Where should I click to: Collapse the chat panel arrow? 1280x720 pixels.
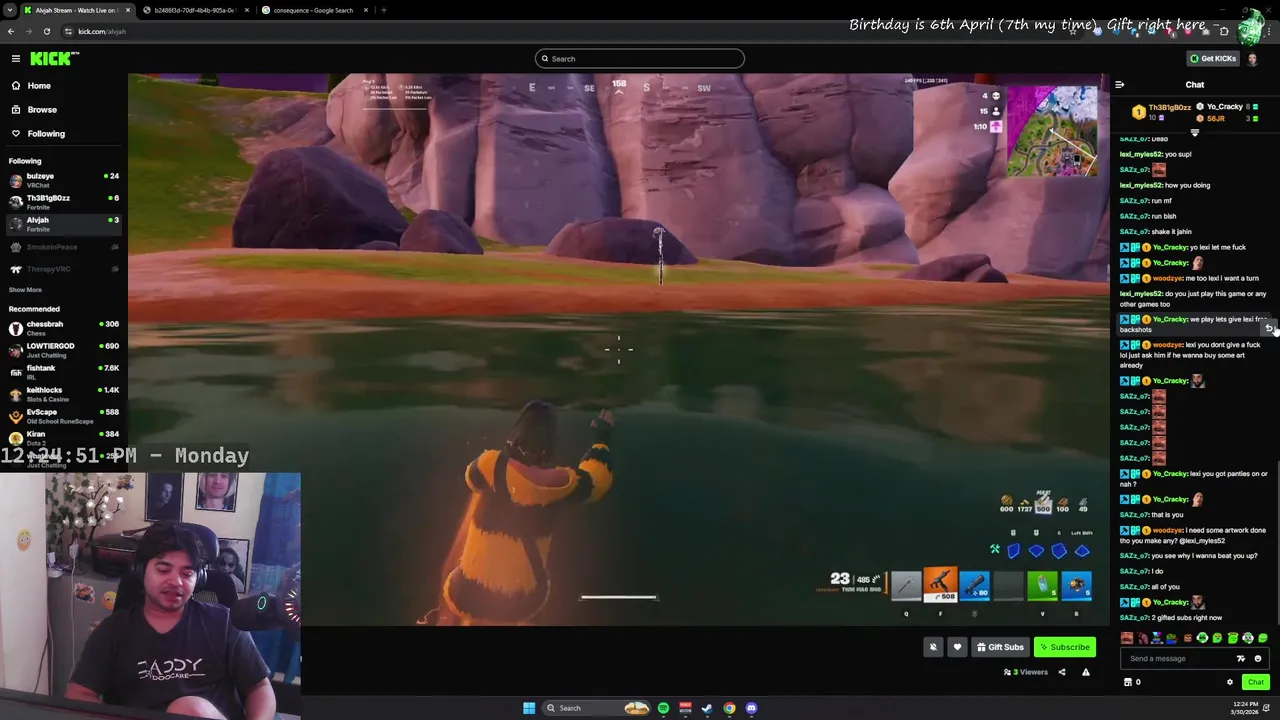coord(1119,85)
